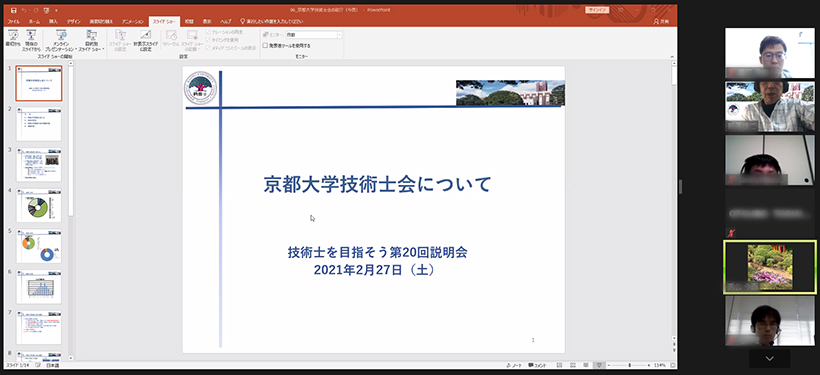Click the Save icon in quick access toolbar
Screen dimensions: 820x375
click(14, 10)
